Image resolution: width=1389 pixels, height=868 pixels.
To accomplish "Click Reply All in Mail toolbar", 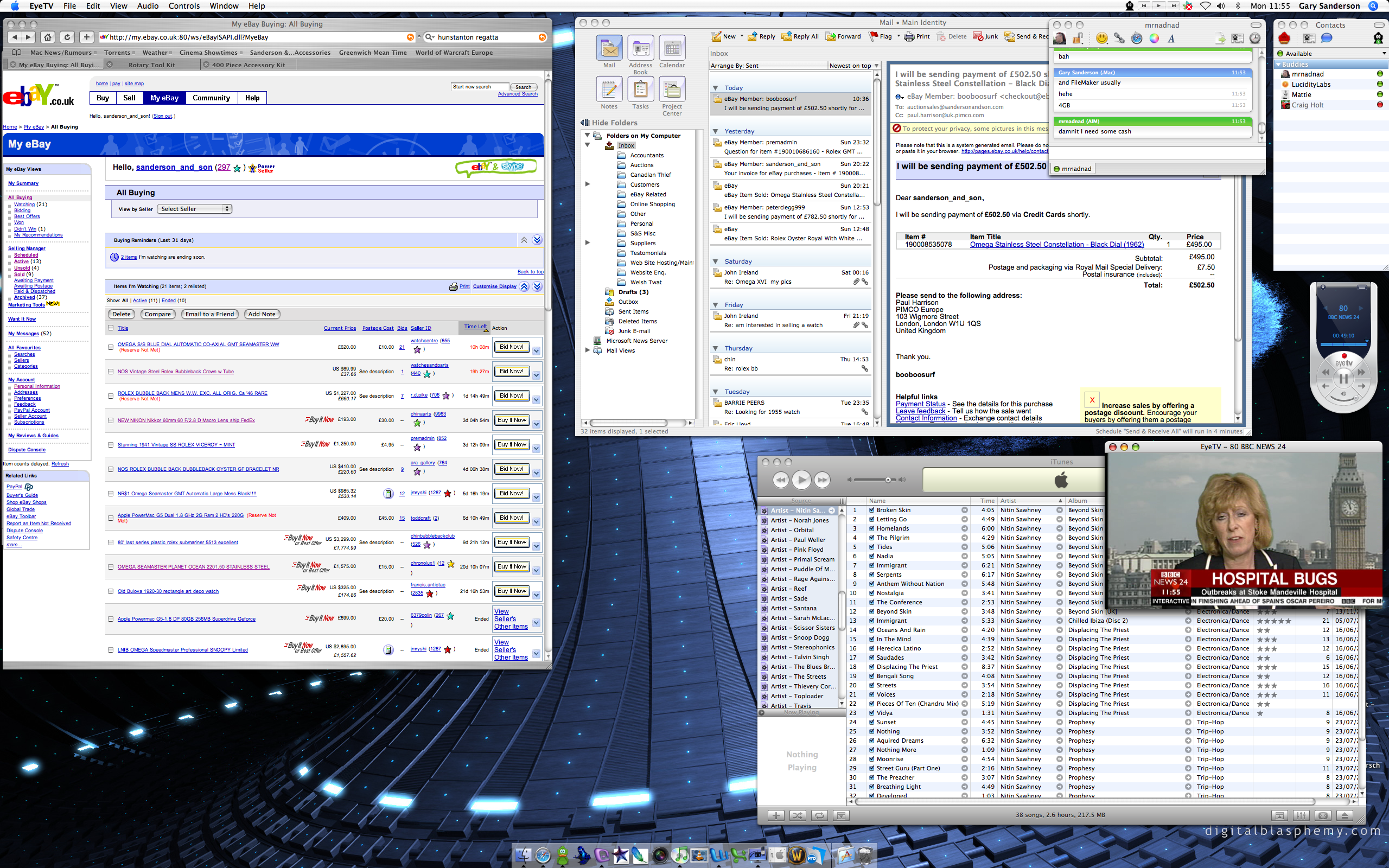I will point(800,36).
